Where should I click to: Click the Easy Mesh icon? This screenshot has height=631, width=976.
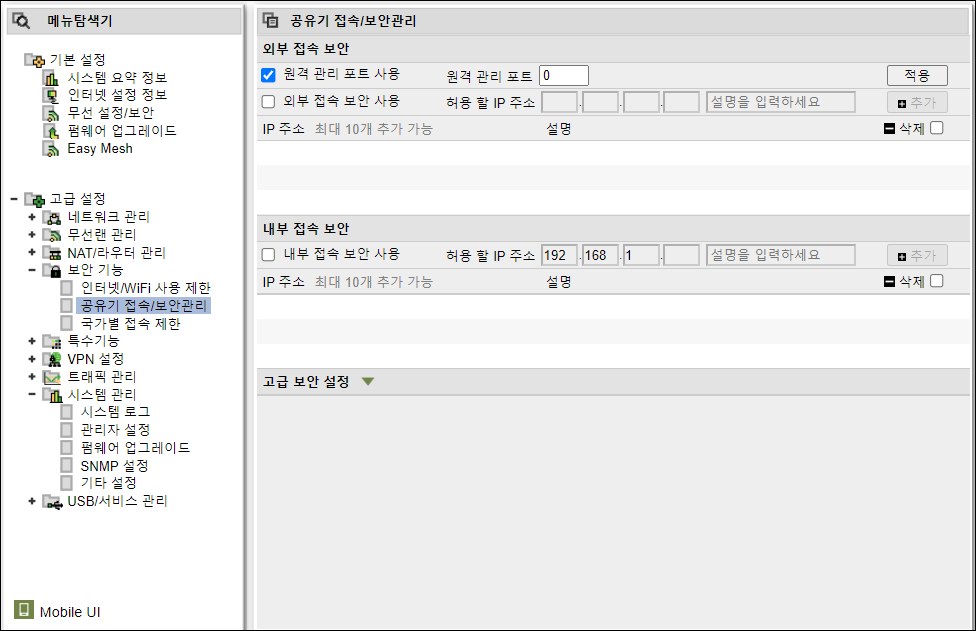pyautogui.click(x=51, y=149)
